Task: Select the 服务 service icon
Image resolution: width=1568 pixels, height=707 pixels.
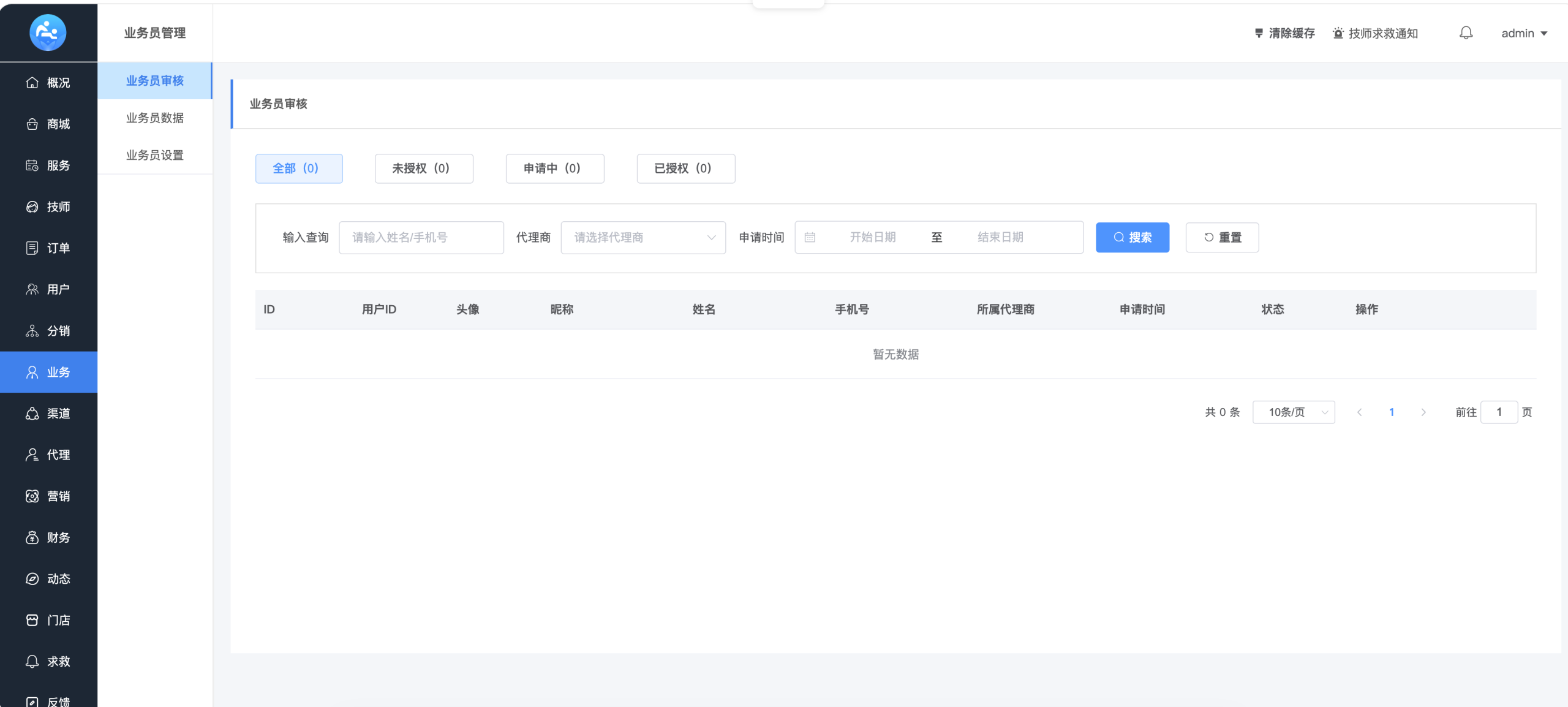Action: pos(32,165)
